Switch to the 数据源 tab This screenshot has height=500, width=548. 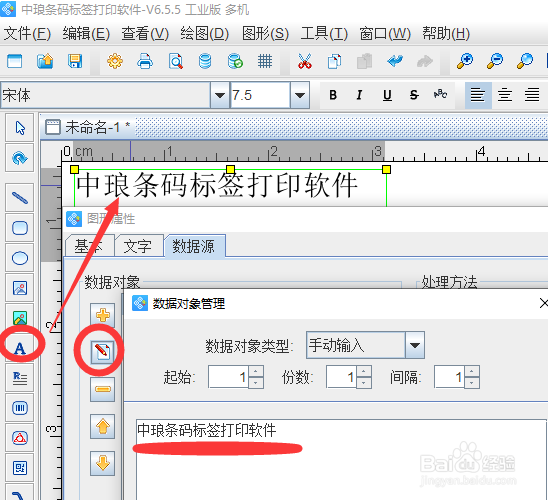[x=194, y=246]
